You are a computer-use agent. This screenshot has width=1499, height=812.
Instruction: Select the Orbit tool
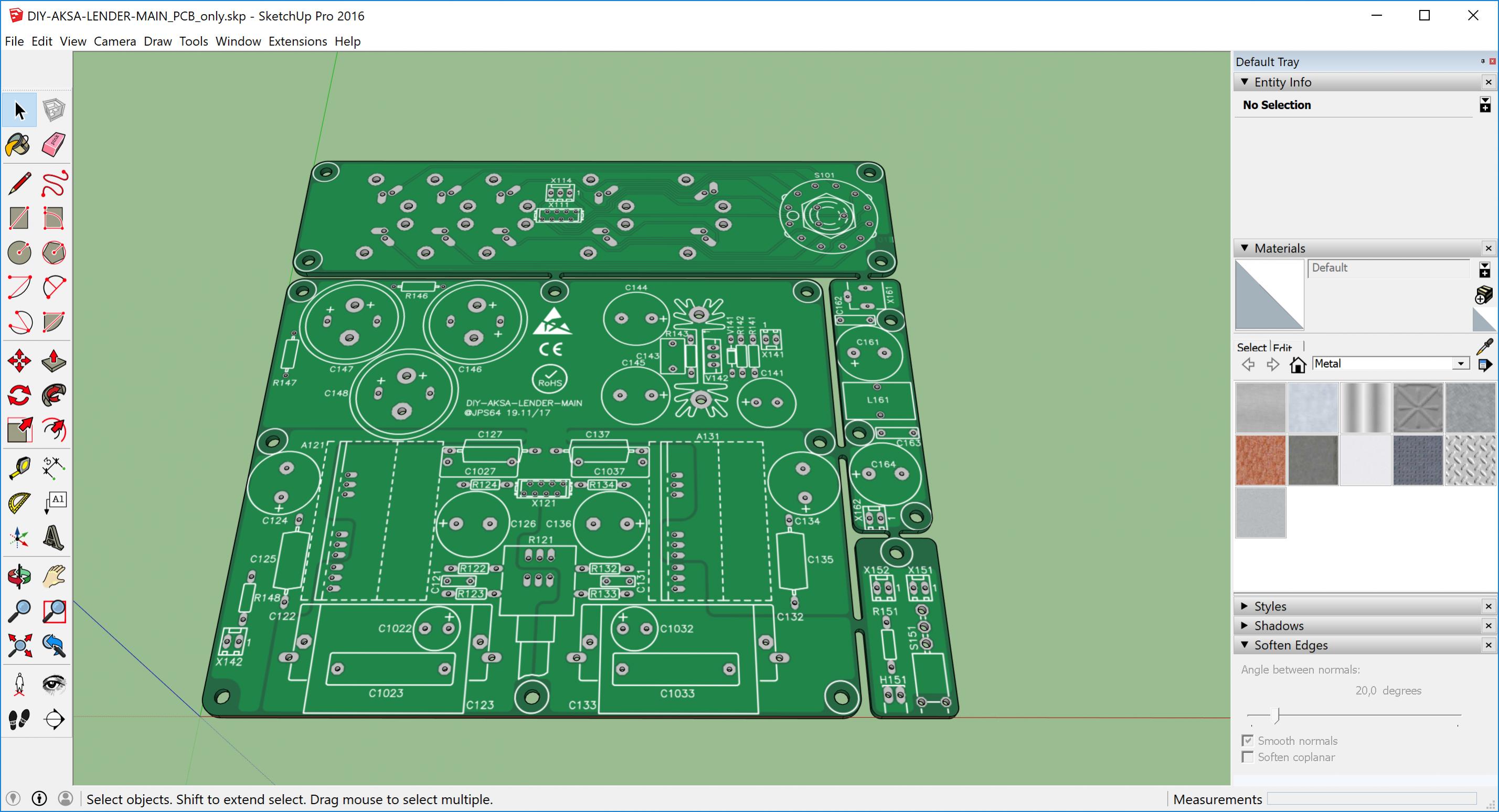18,576
